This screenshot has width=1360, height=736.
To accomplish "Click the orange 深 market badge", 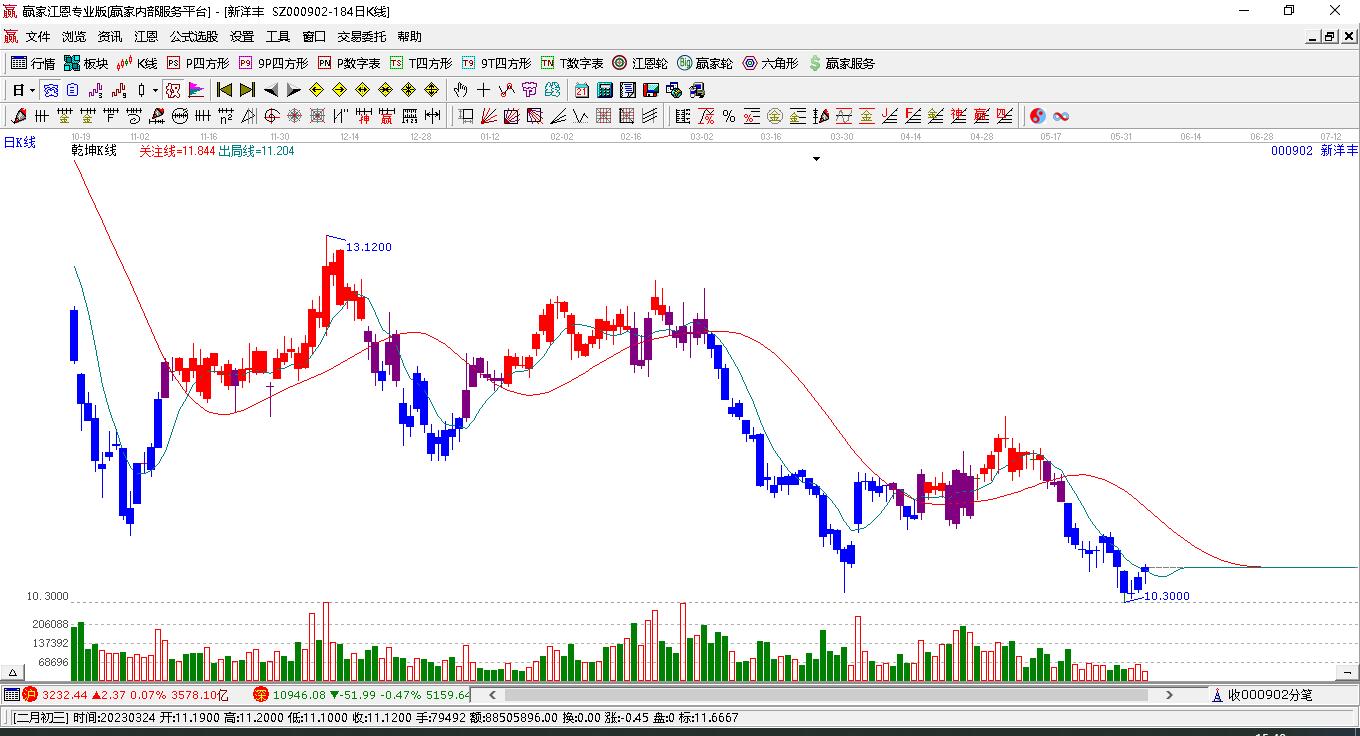I will [261, 695].
